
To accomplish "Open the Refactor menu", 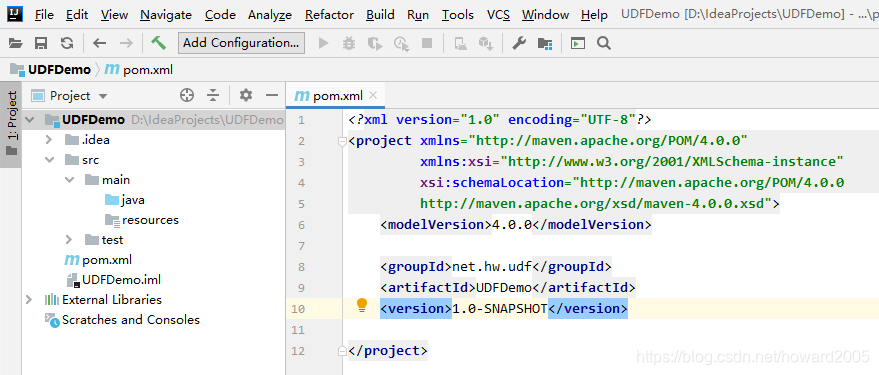I will [330, 15].
